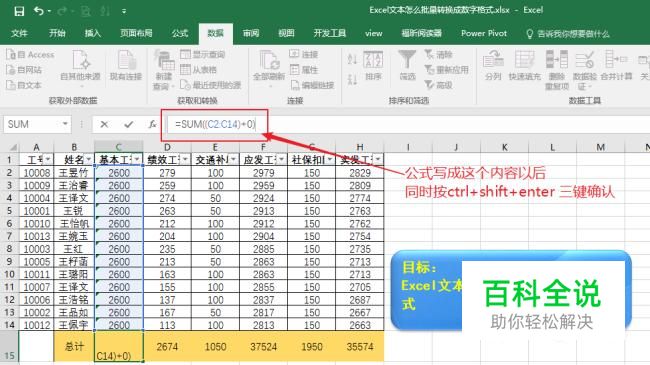Click 连接 button in connections group
Screen dimensions: 650x365
[x=304, y=54]
